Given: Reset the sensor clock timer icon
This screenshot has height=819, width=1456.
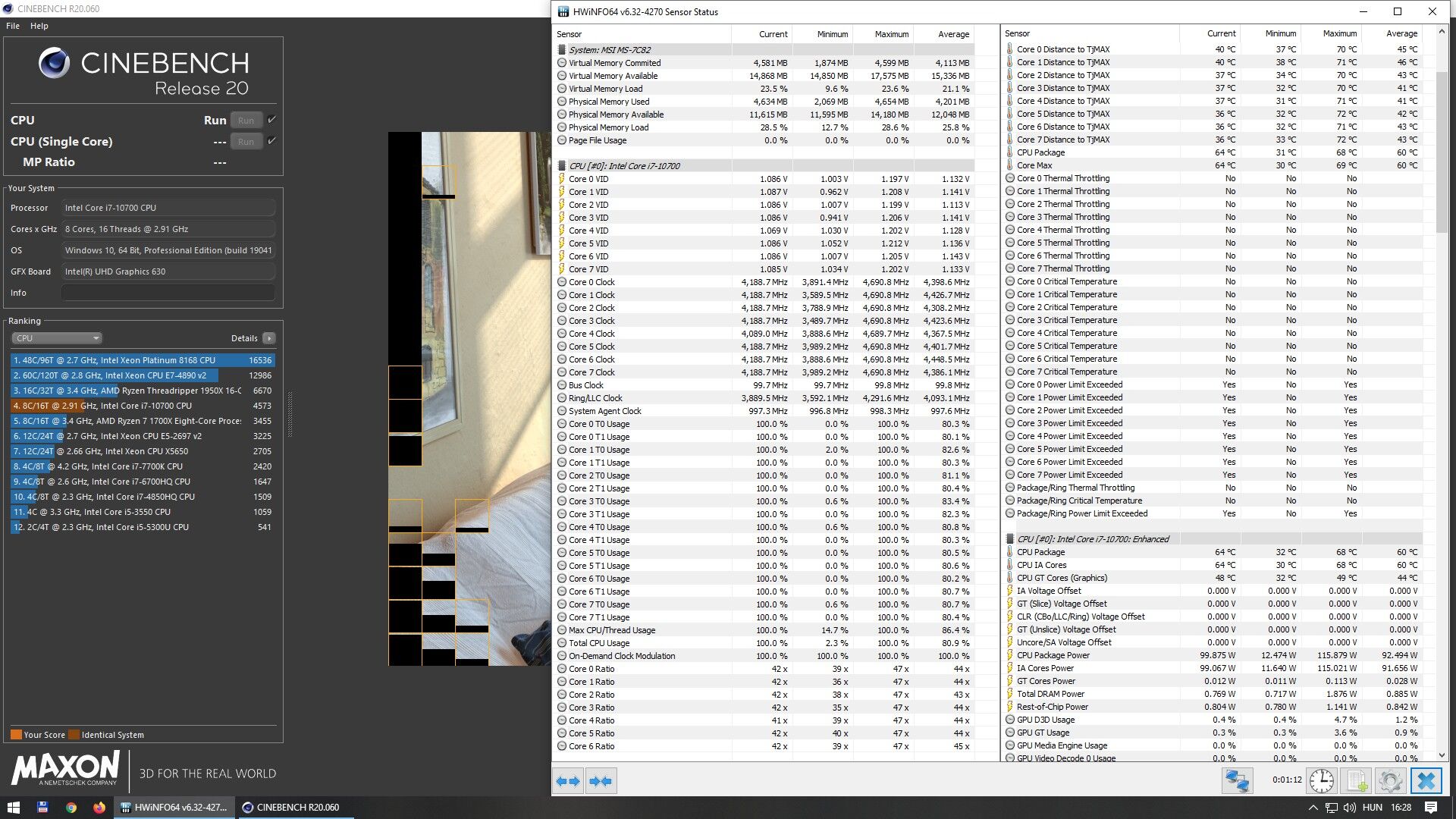Looking at the screenshot, I should coord(1322,780).
